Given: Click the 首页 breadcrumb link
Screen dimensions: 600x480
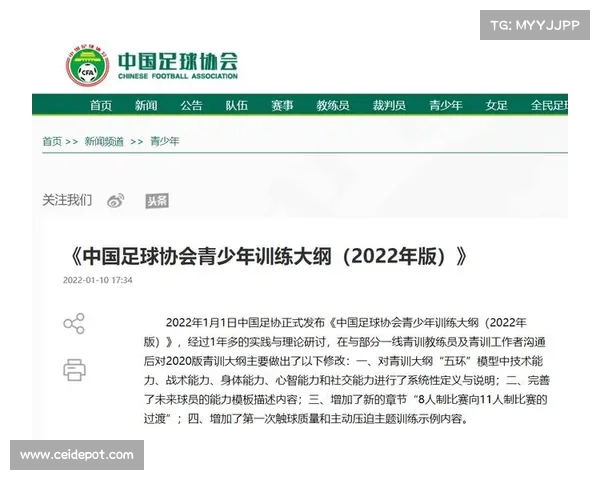Looking at the screenshot, I should coord(52,142).
